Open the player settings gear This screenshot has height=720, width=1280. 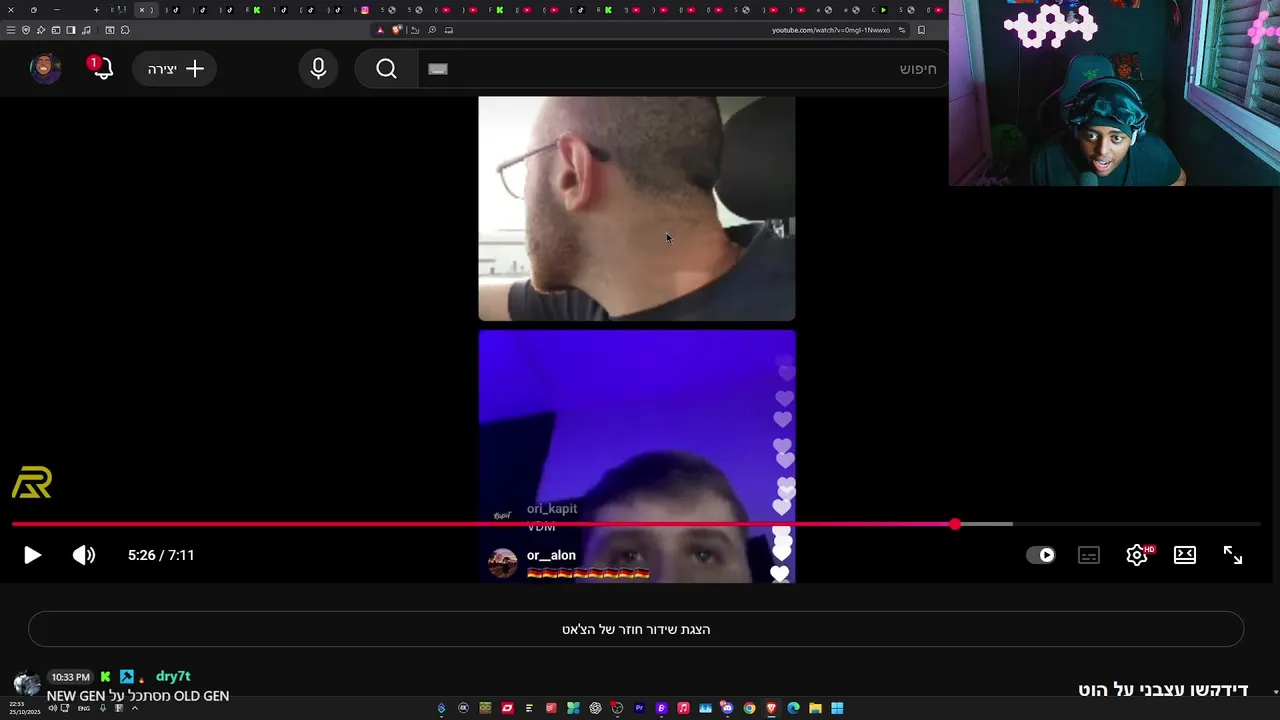pyautogui.click(x=1137, y=555)
